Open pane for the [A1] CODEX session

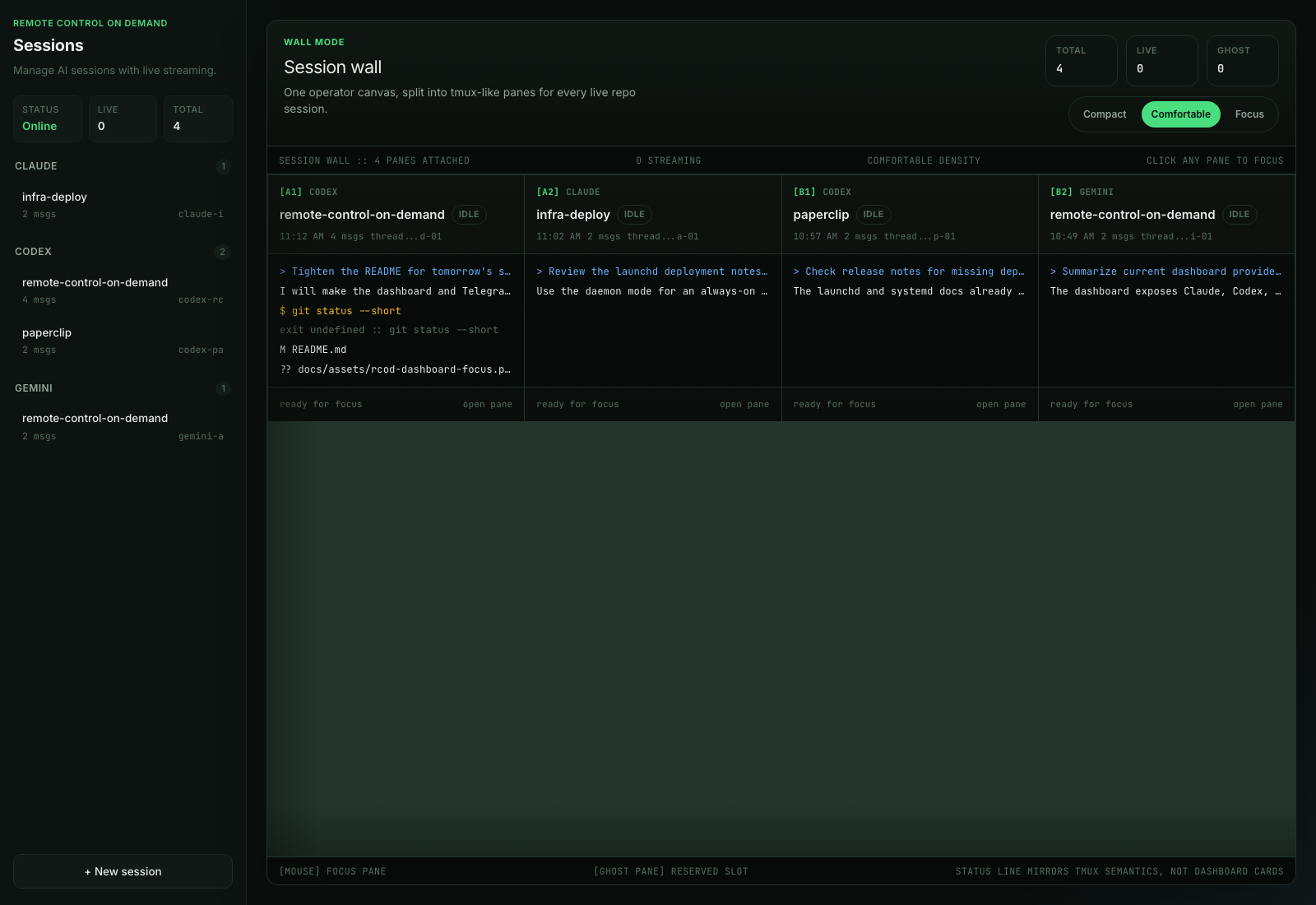point(488,404)
